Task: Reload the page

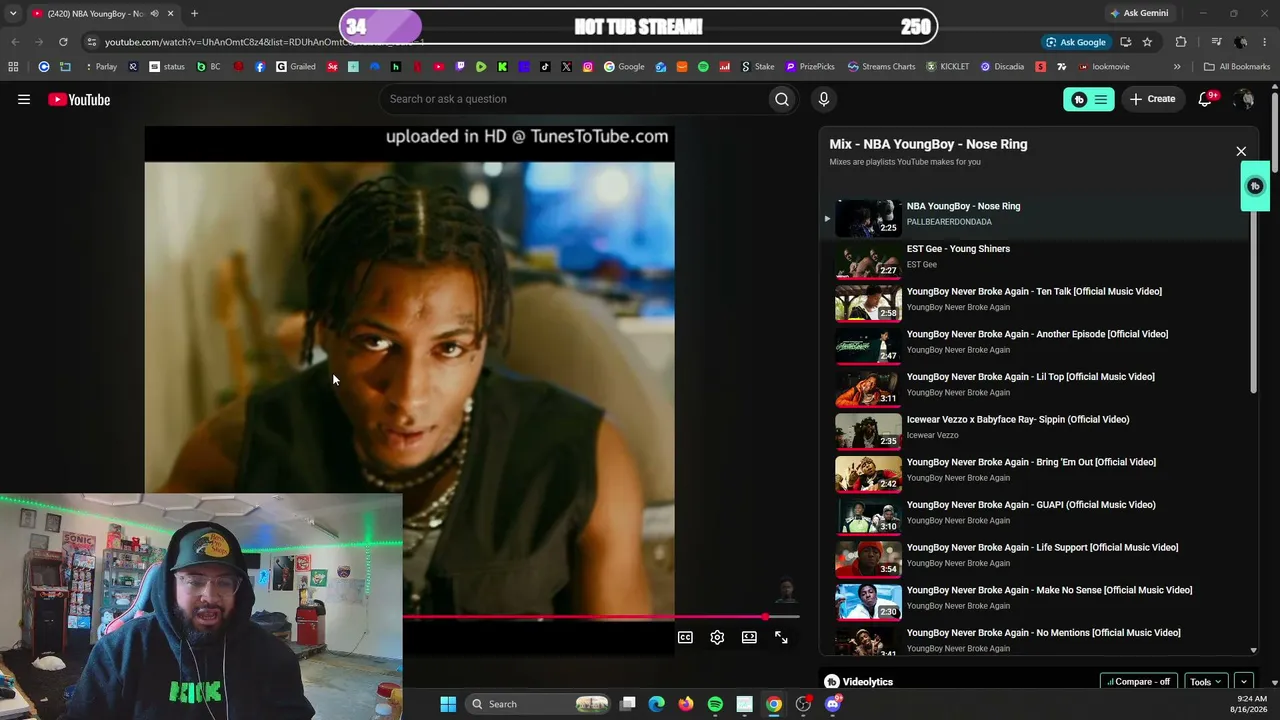Action: [x=63, y=42]
